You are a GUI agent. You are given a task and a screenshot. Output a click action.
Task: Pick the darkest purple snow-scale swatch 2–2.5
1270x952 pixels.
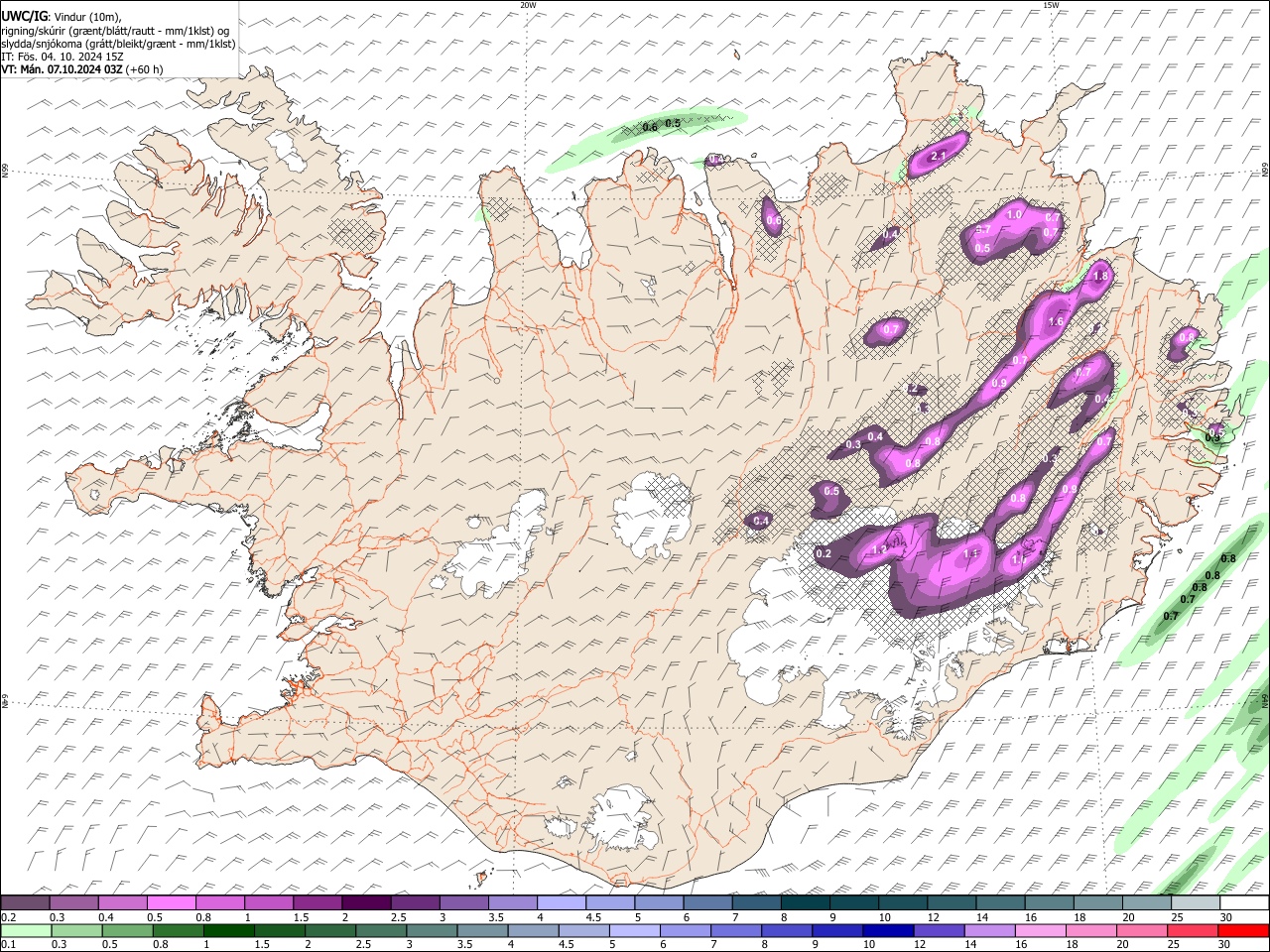pyautogui.click(x=366, y=902)
